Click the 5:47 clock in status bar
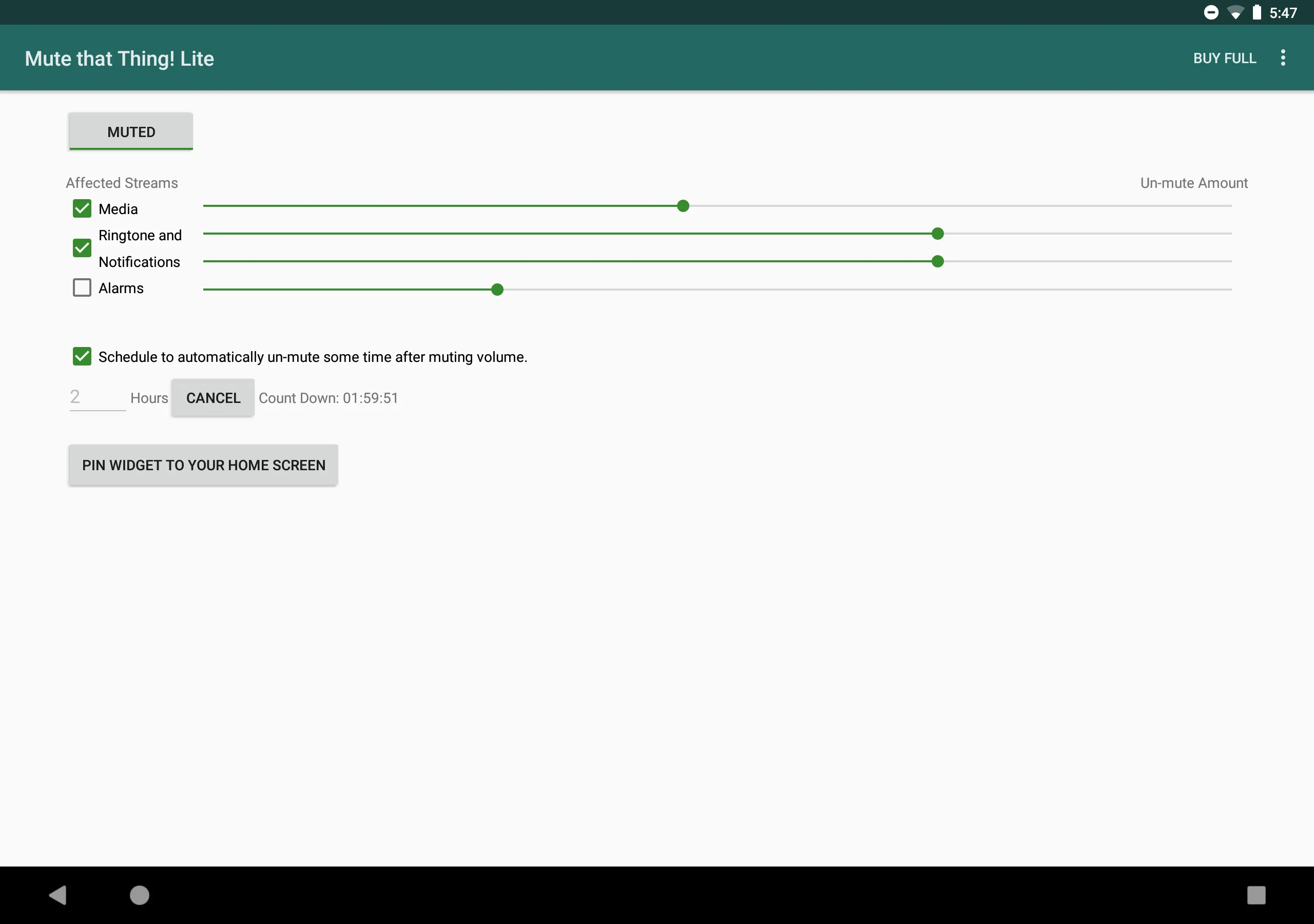Screen dimensions: 1314x924 (1283, 13)
